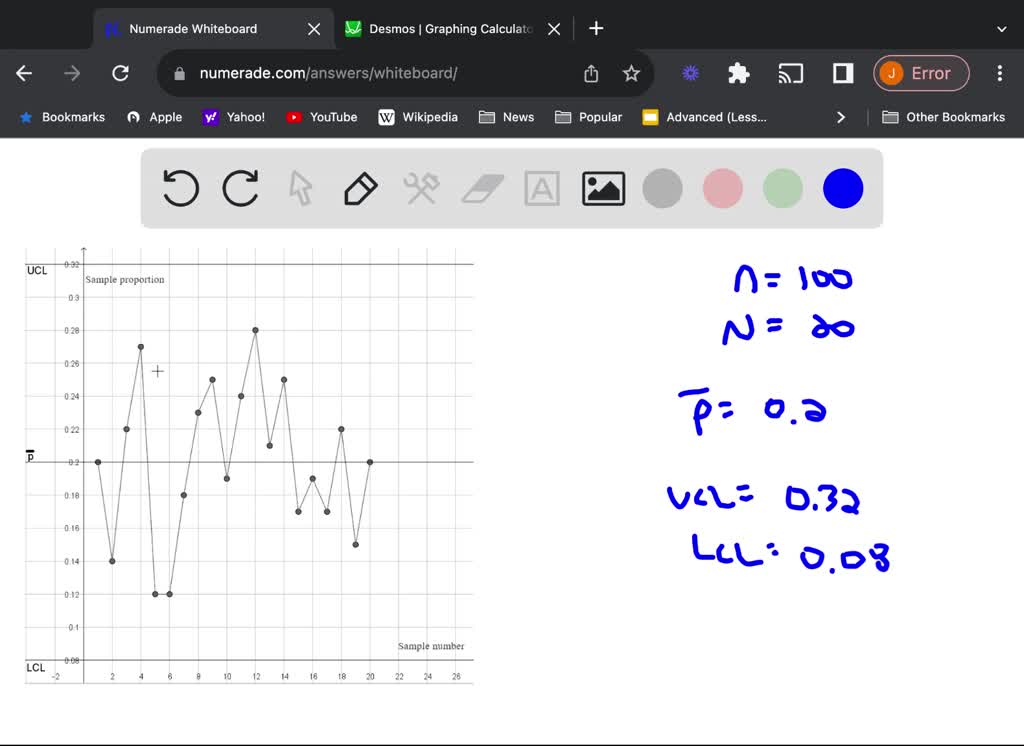Open the Chrome three-dot menu
This screenshot has height=746, width=1024.
pyautogui.click(x=999, y=73)
